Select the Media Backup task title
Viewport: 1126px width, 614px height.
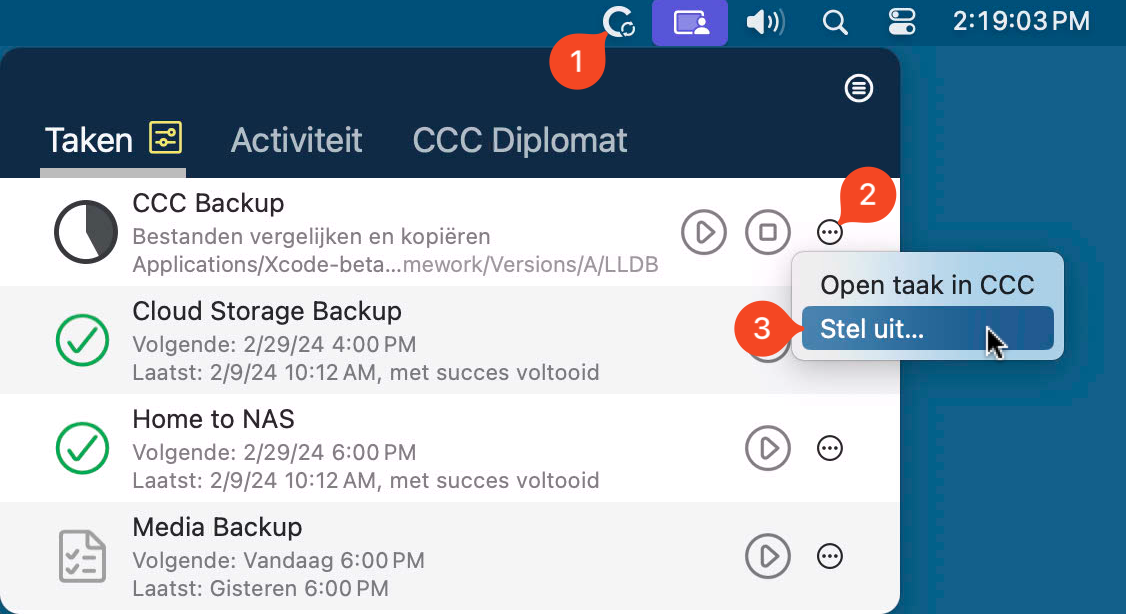[217, 527]
